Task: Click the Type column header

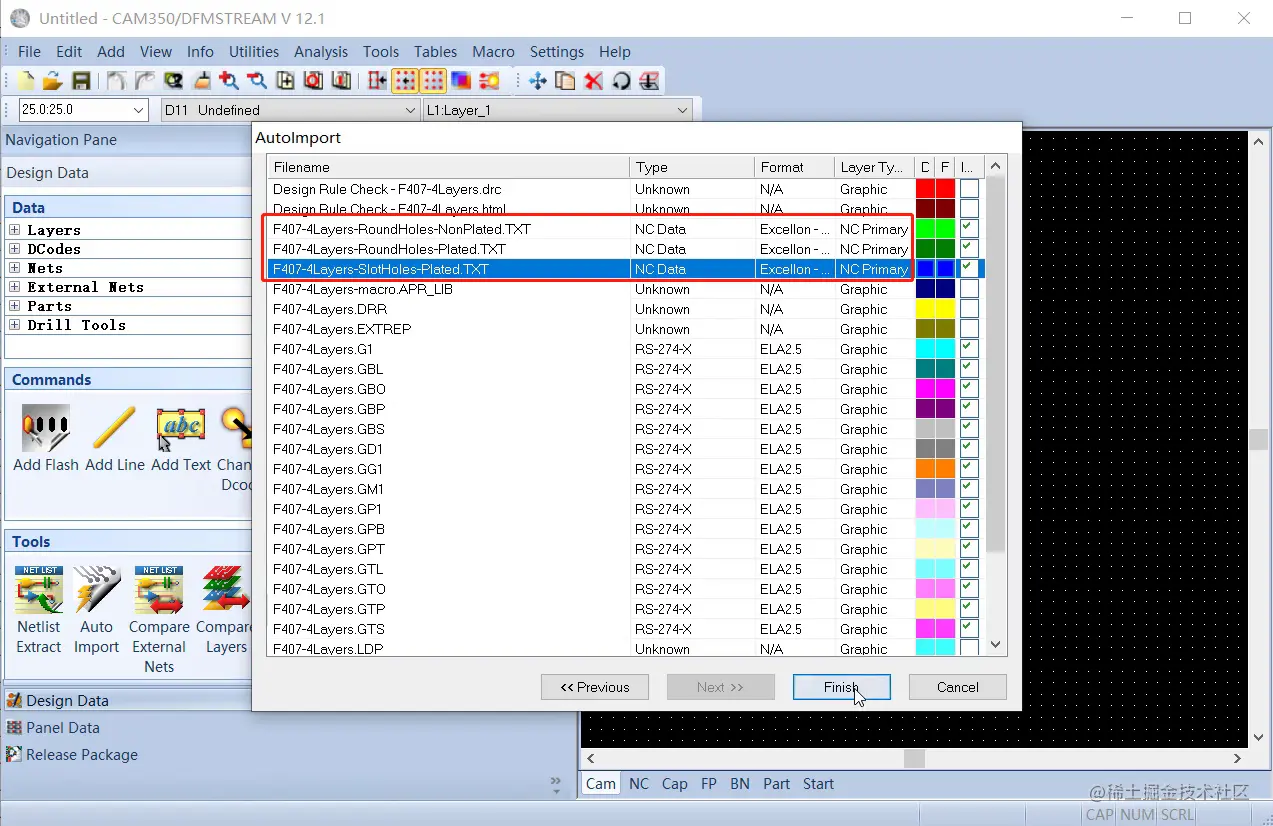Action: pos(692,167)
